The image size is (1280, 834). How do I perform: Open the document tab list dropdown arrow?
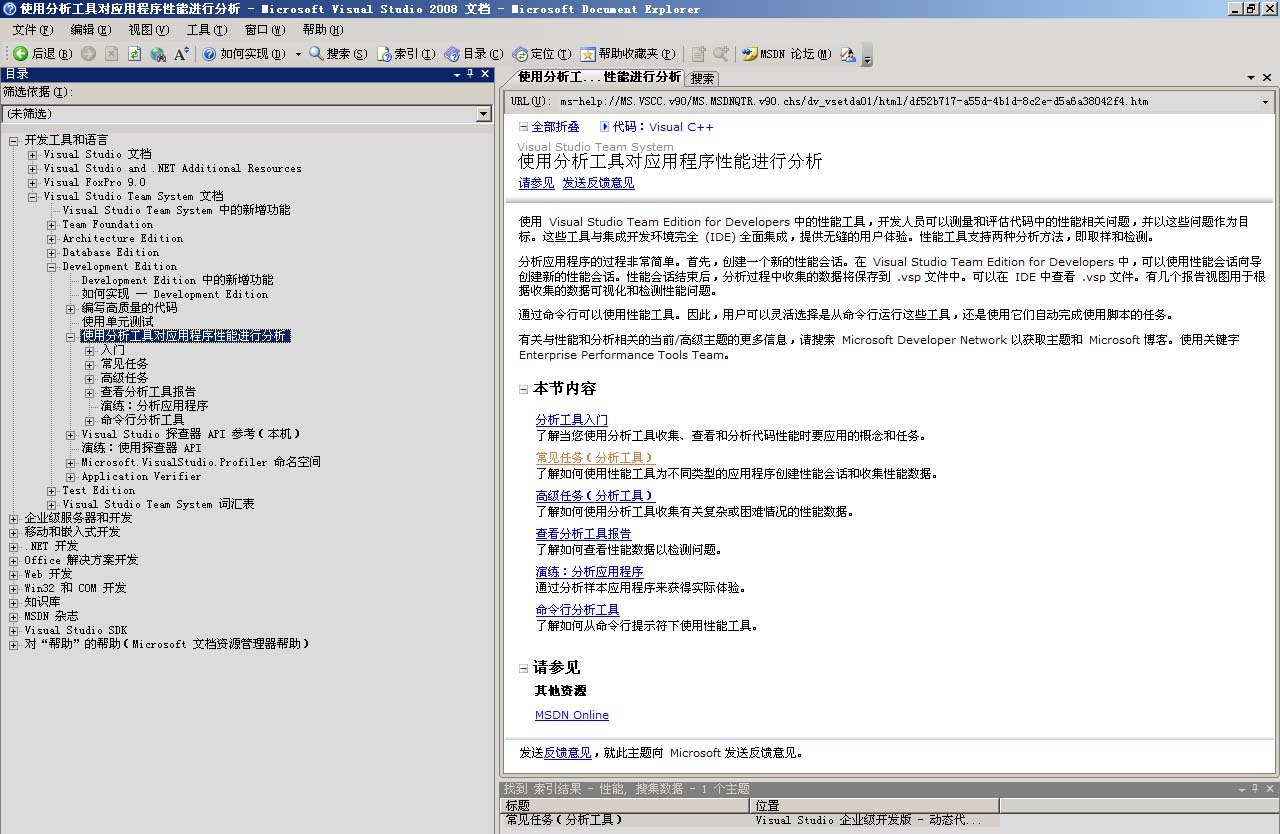tap(1251, 77)
